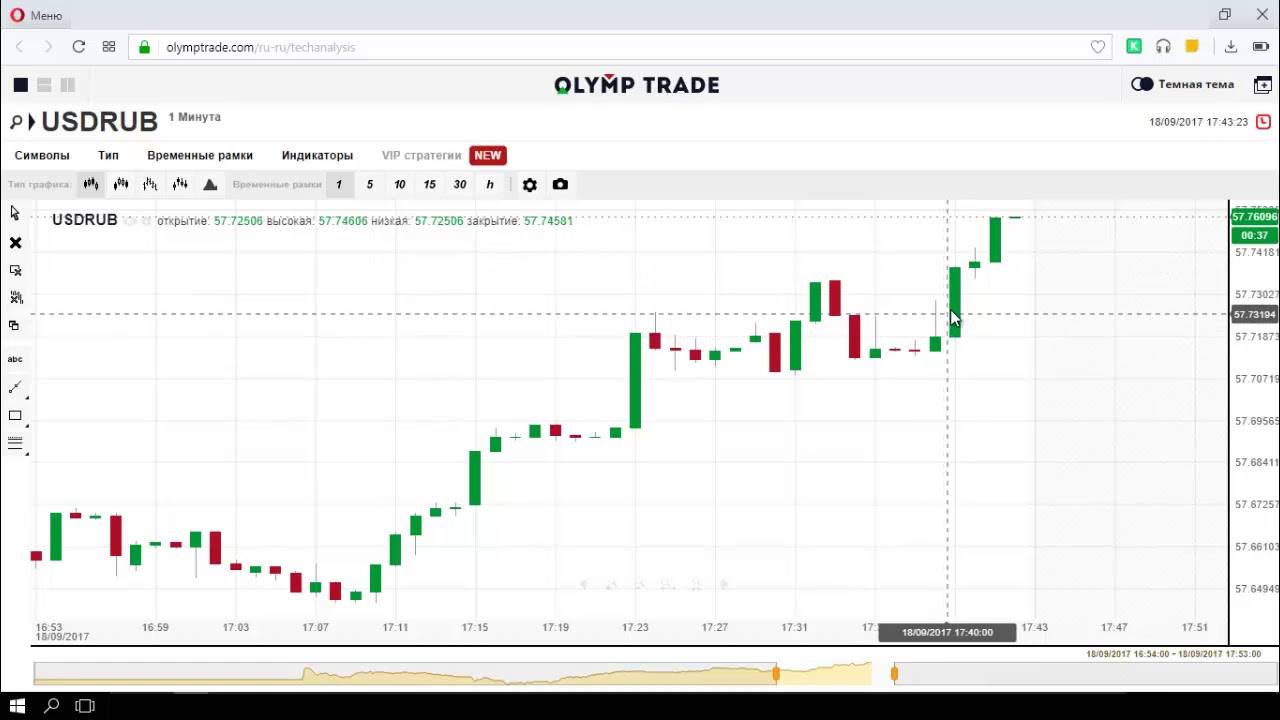Image resolution: width=1280 pixels, height=720 pixels.
Task: Set the timeframe to h (hour)
Action: coord(490,184)
